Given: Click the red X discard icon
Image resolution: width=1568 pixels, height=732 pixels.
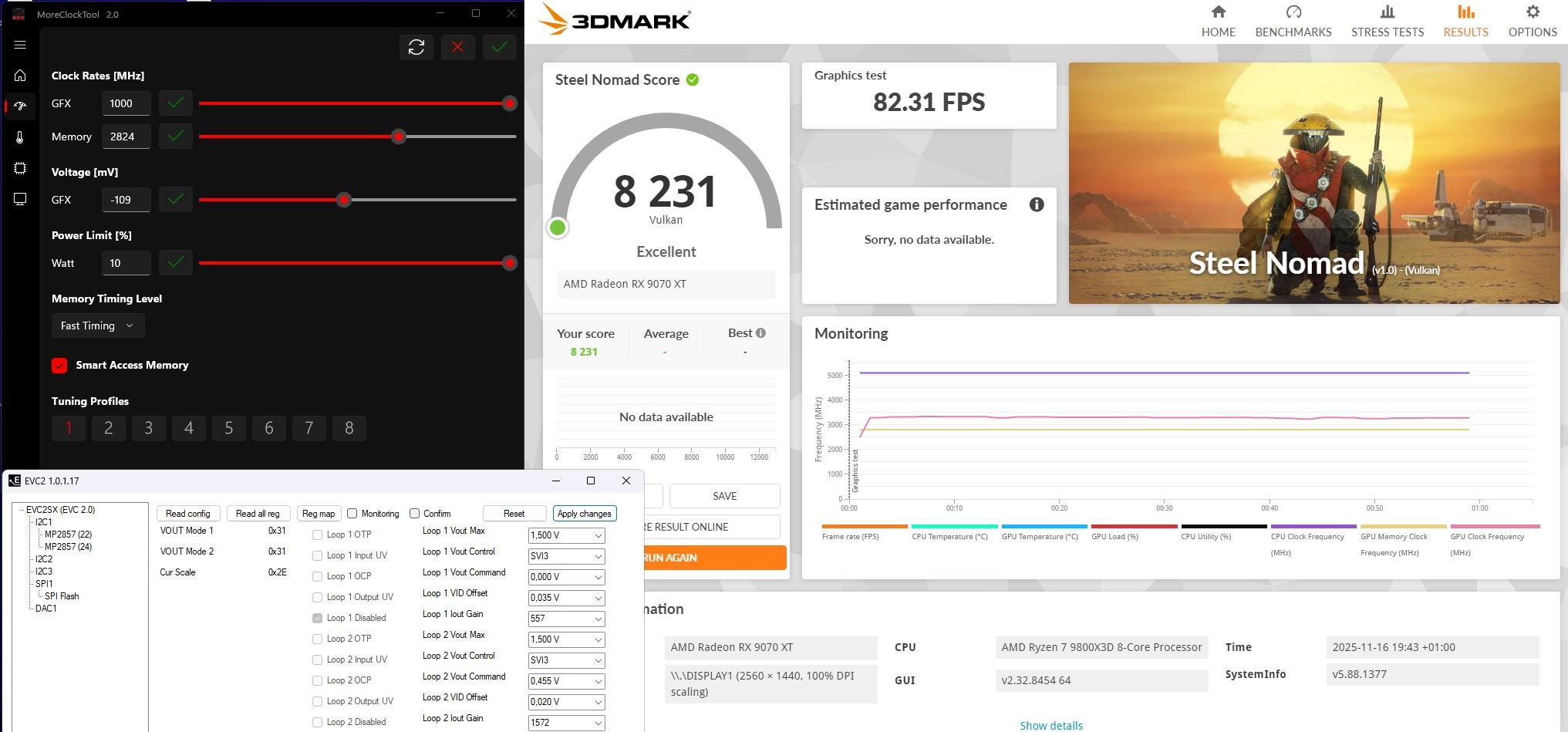Looking at the screenshot, I should click(x=457, y=47).
